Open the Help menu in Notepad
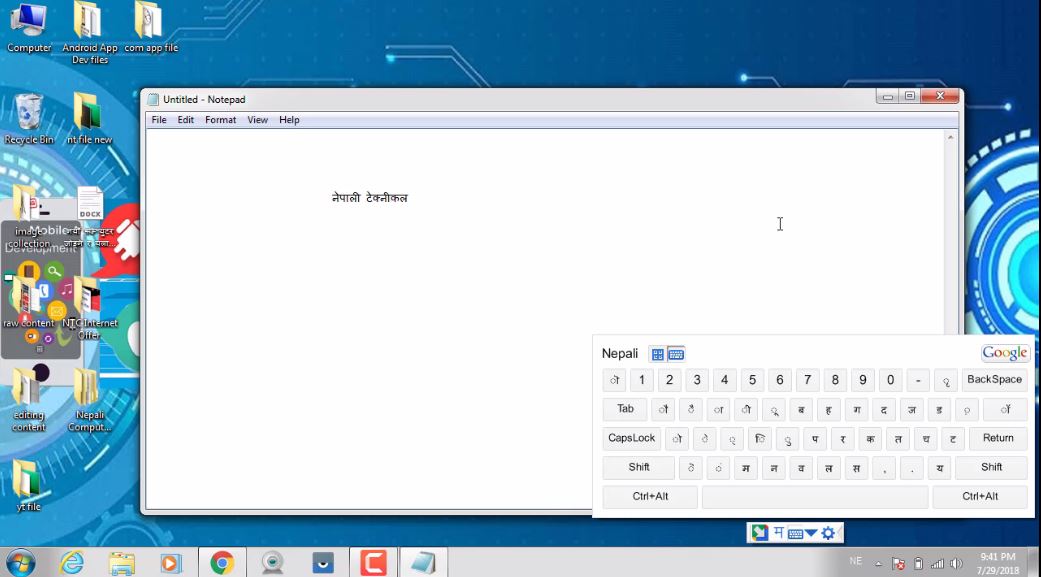Viewport: 1041px width, 577px height. (x=289, y=120)
